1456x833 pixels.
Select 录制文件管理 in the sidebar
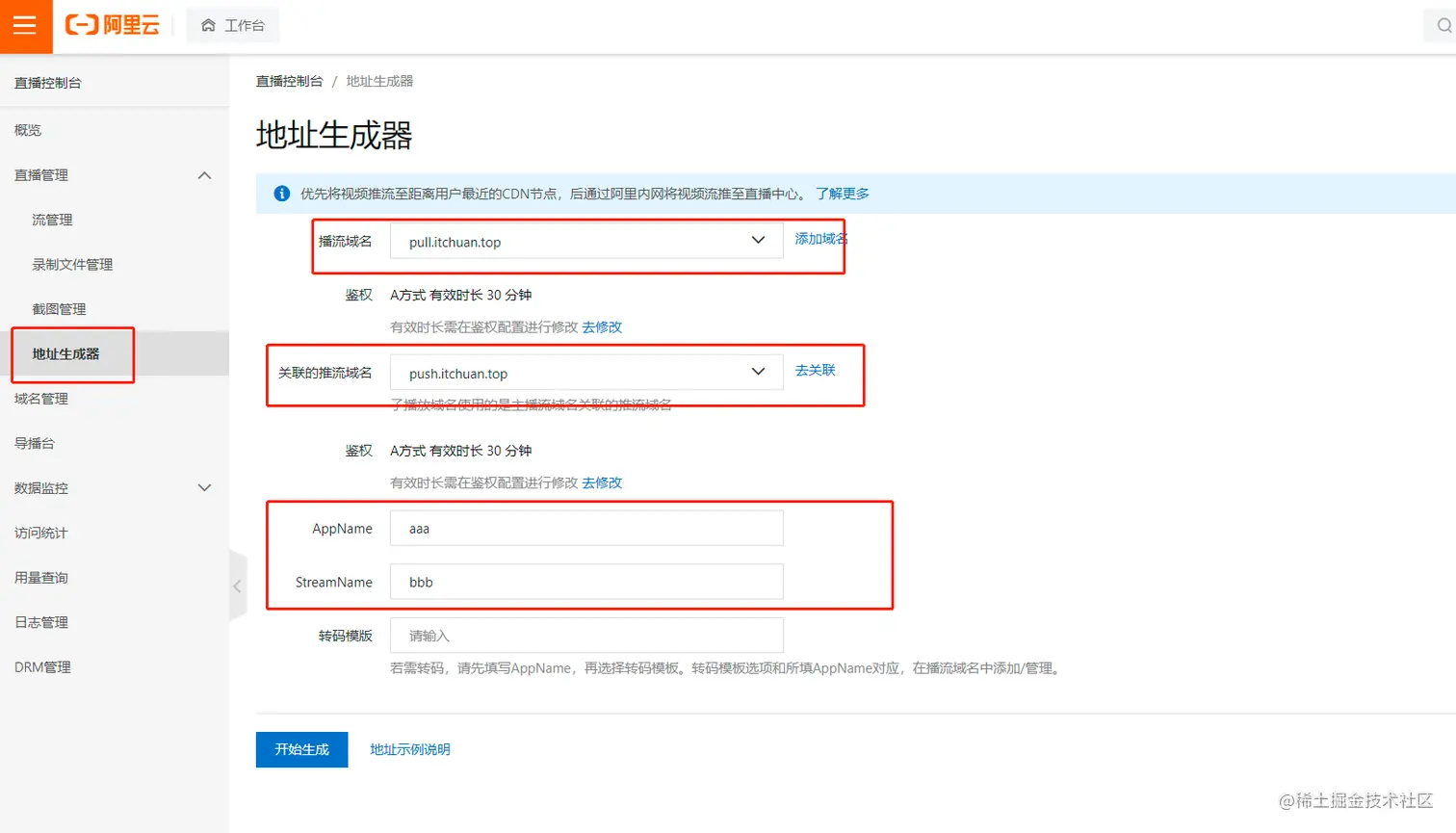72,264
